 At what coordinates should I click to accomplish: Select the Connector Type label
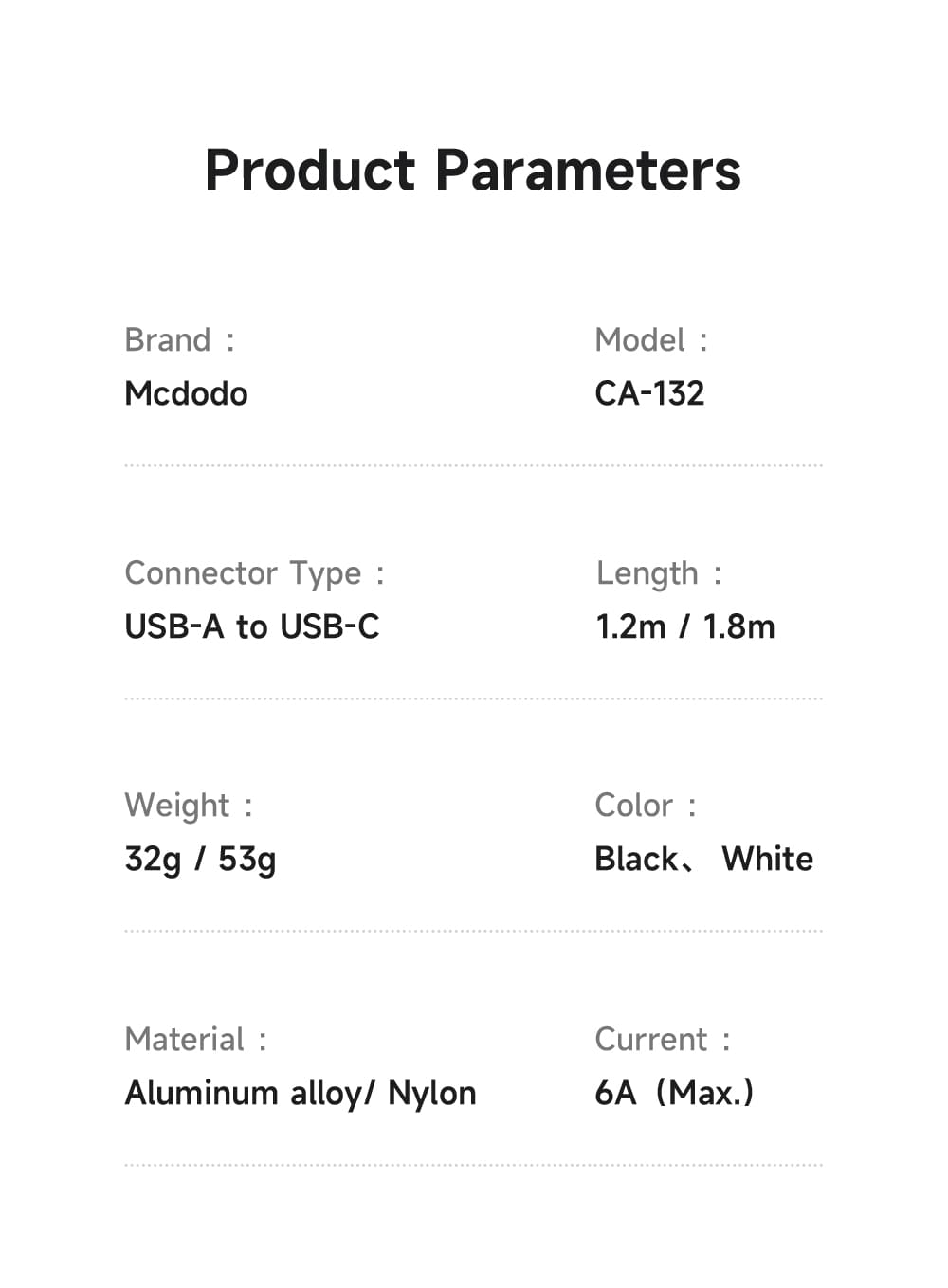[x=243, y=573]
